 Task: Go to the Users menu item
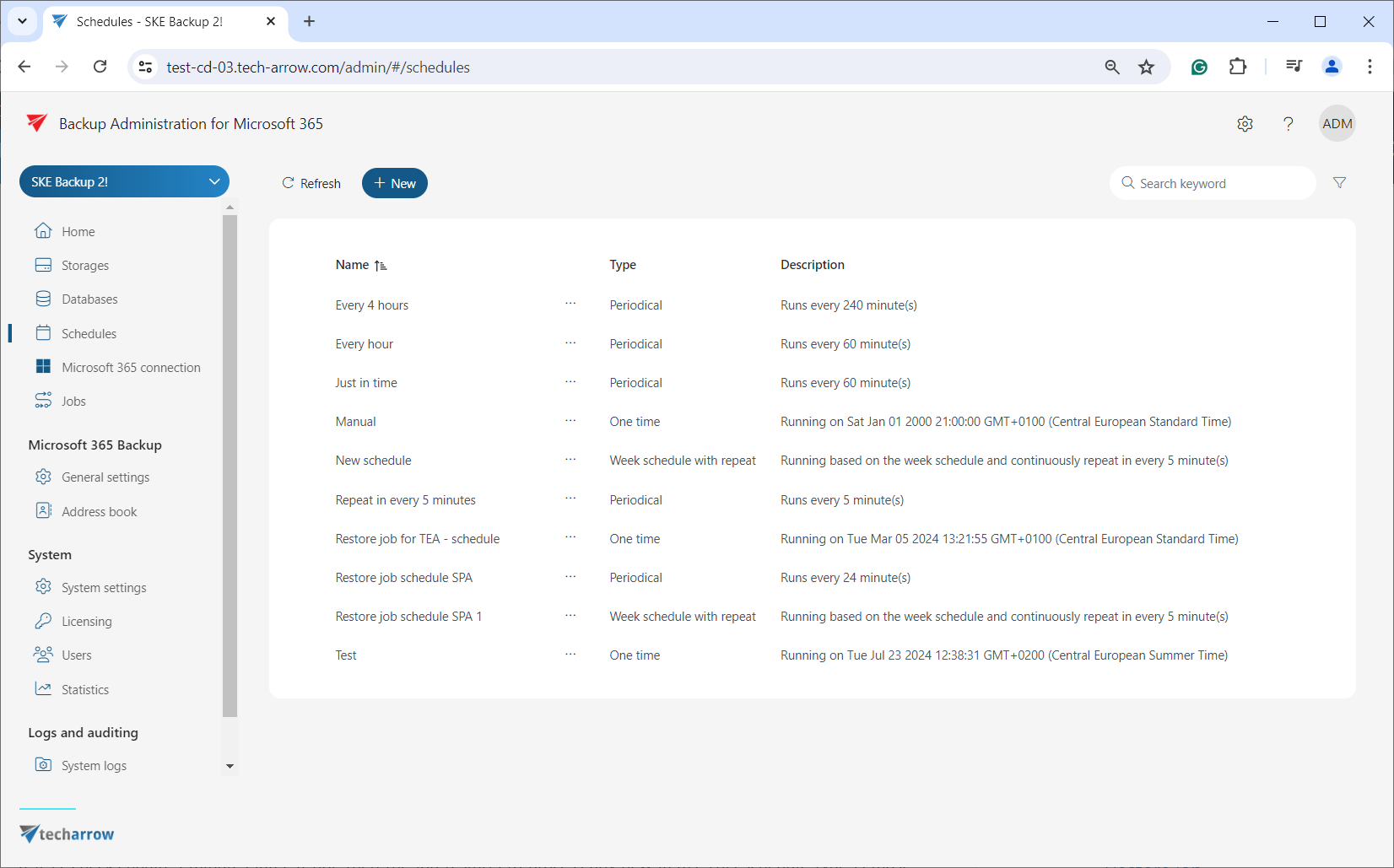point(76,655)
